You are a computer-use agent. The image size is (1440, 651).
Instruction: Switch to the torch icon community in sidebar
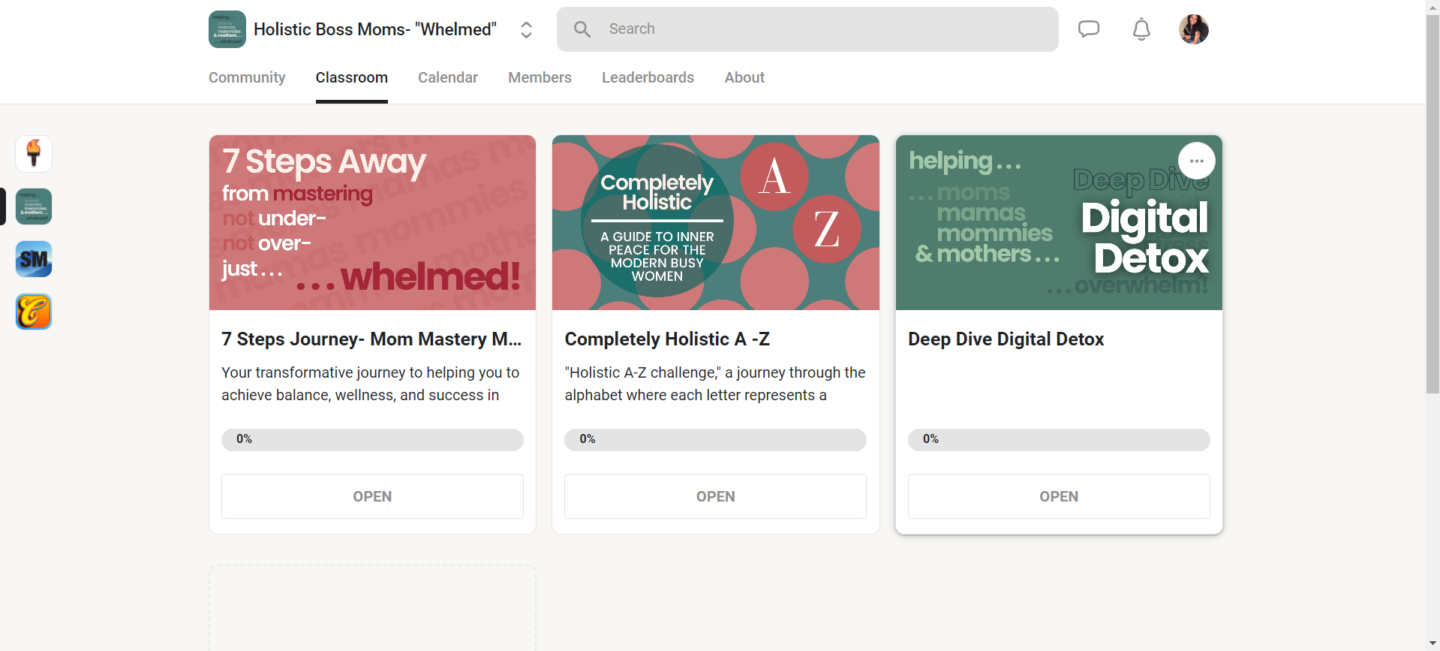[x=34, y=154]
